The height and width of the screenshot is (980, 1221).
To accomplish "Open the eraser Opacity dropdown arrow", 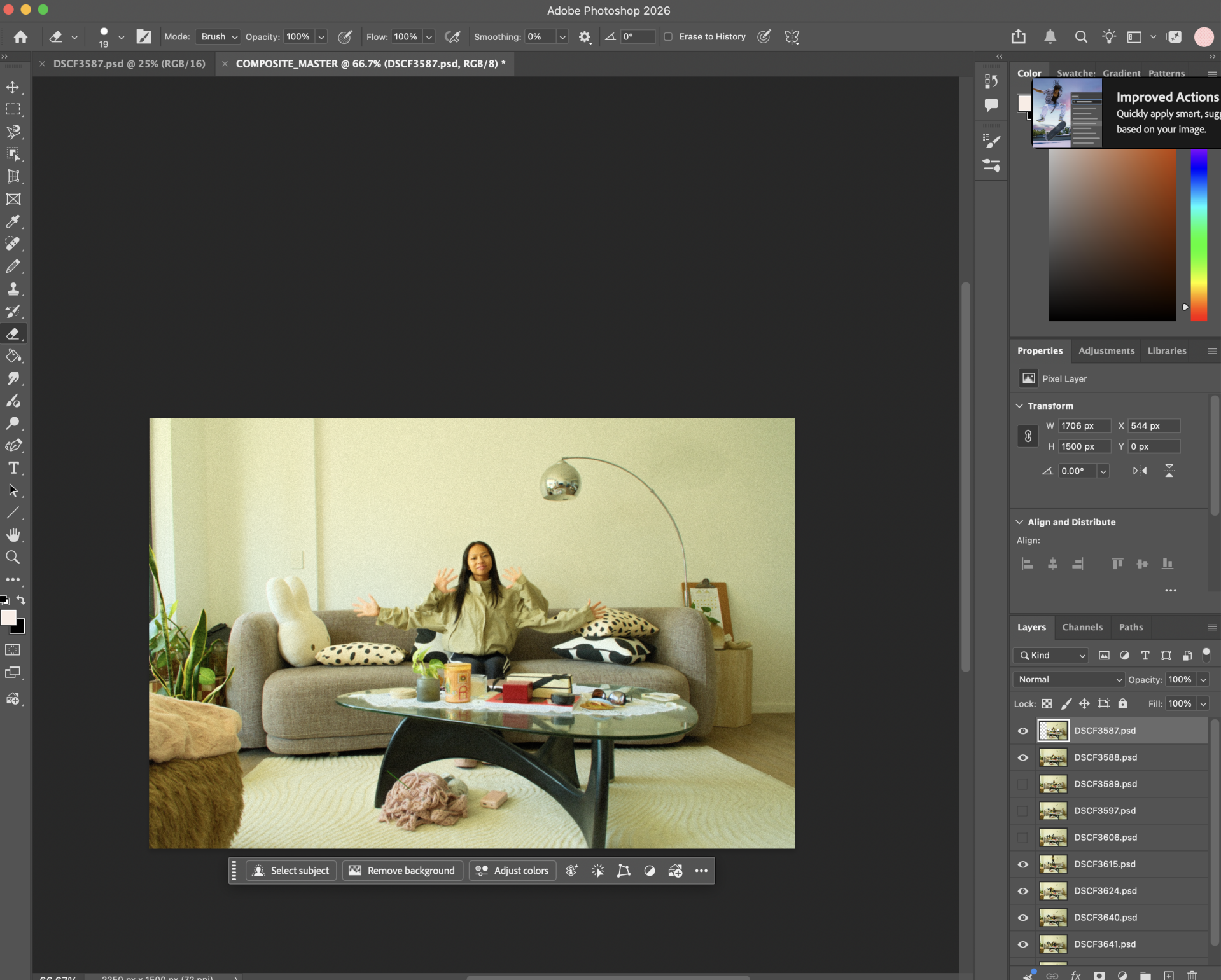I will click(321, 37).
